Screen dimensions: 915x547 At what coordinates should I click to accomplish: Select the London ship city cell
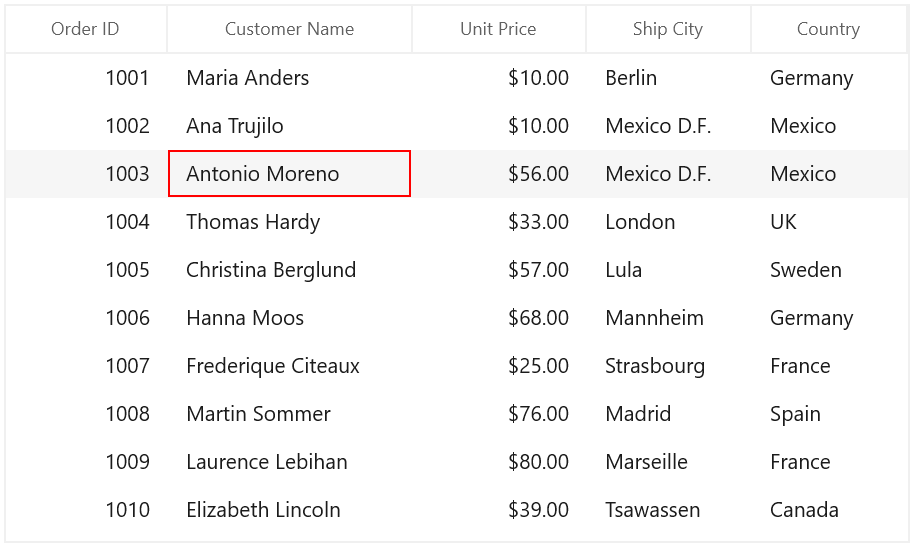[x=668, y=222]
